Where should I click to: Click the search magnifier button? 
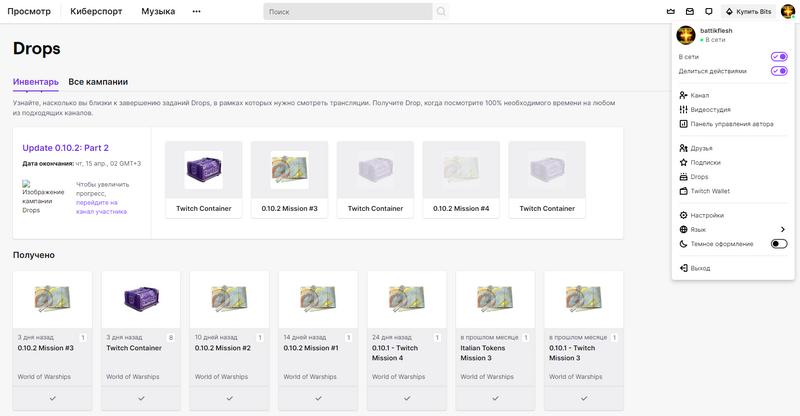[x=441, y=12]
